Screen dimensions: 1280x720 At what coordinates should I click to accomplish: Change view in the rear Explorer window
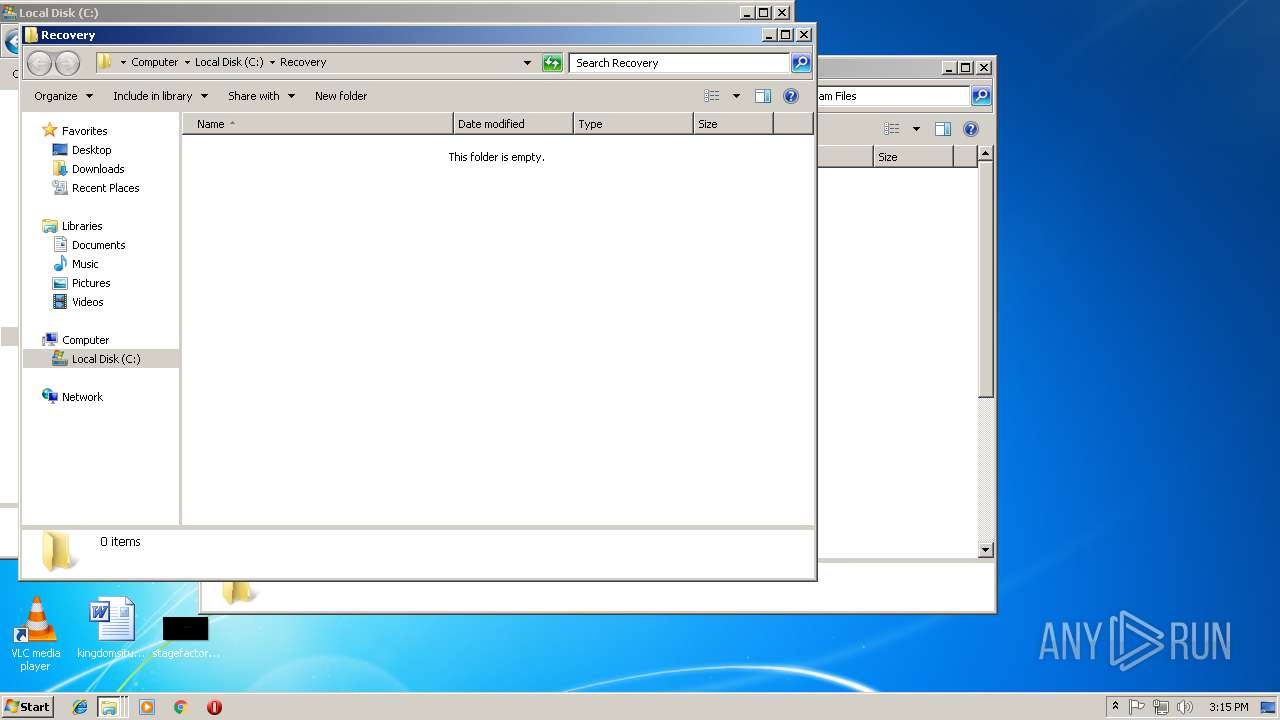(x=892, y=129)
